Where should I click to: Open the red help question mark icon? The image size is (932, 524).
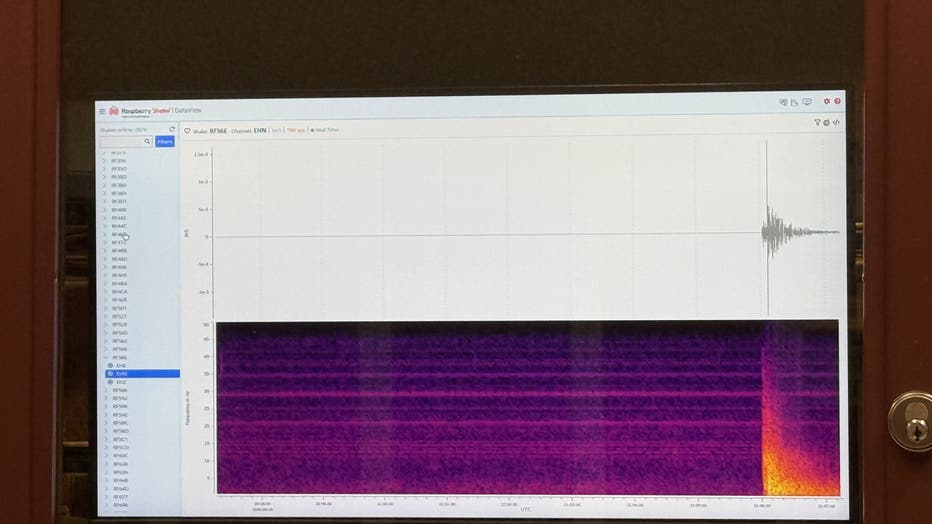click(837, 102)
